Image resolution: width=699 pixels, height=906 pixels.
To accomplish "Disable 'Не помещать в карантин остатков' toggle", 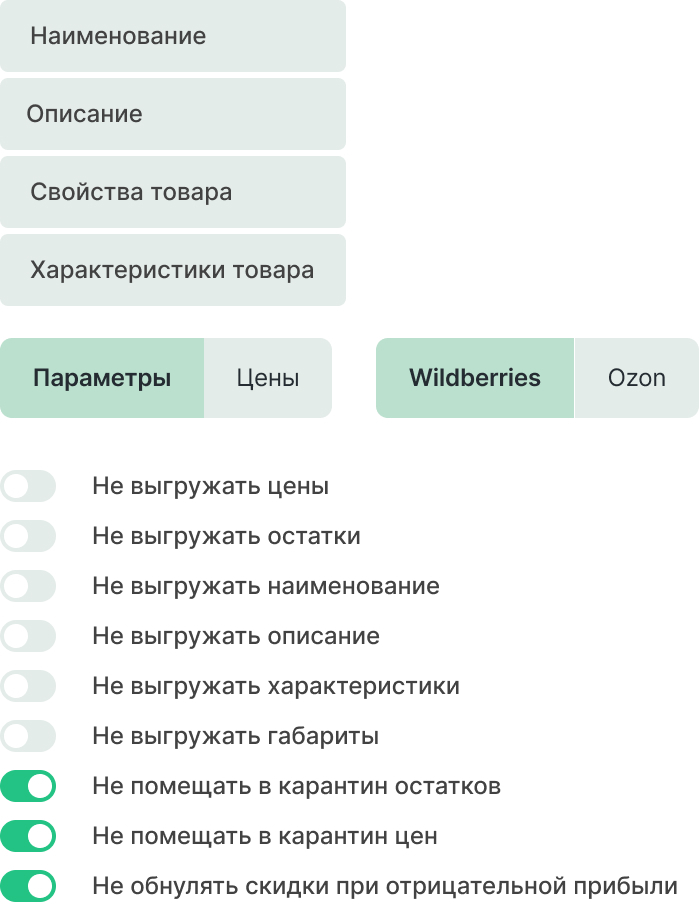I will pyautogui.click(x=28, y=786).
